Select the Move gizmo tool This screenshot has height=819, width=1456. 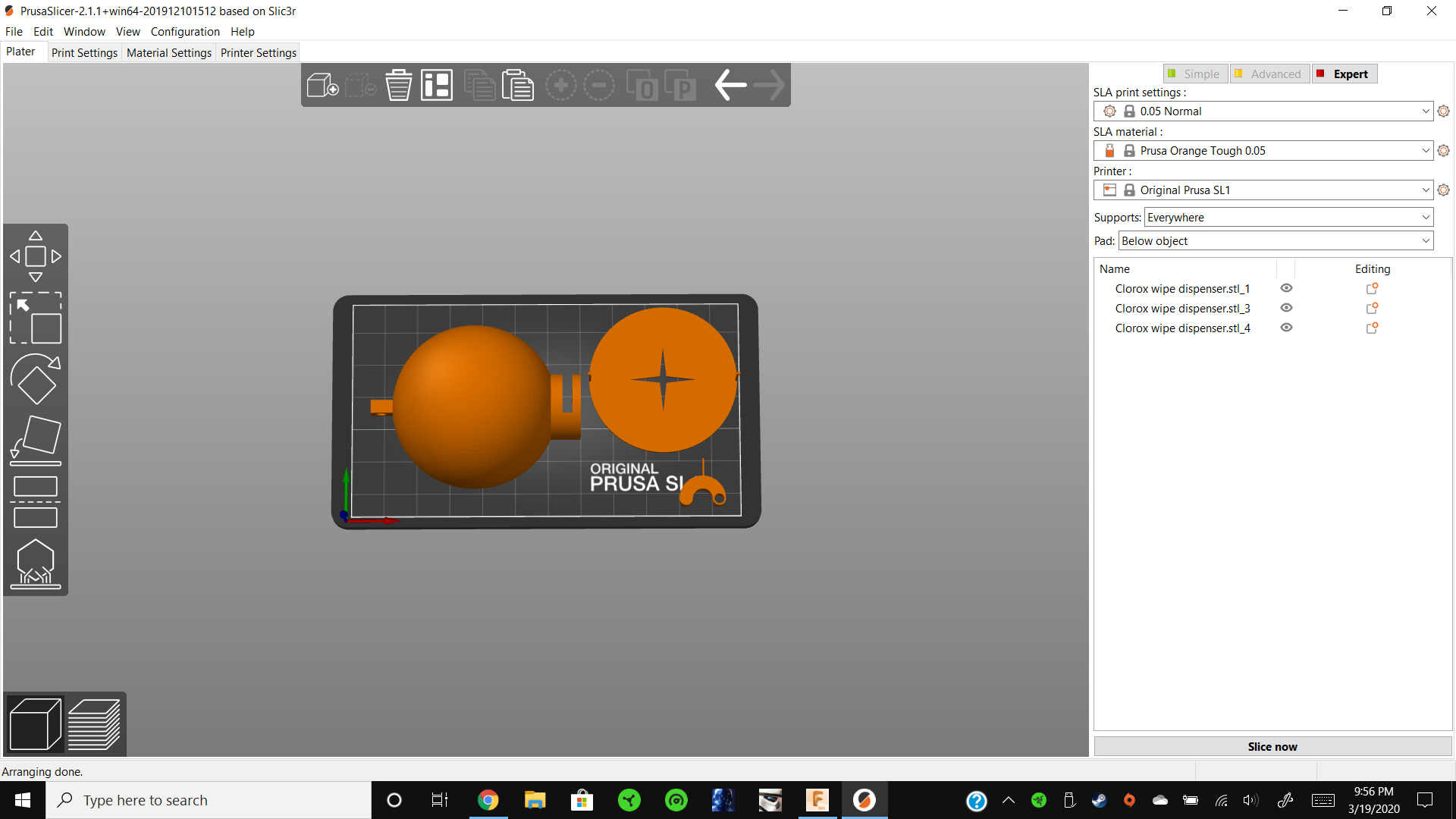(x=36, y=256)
